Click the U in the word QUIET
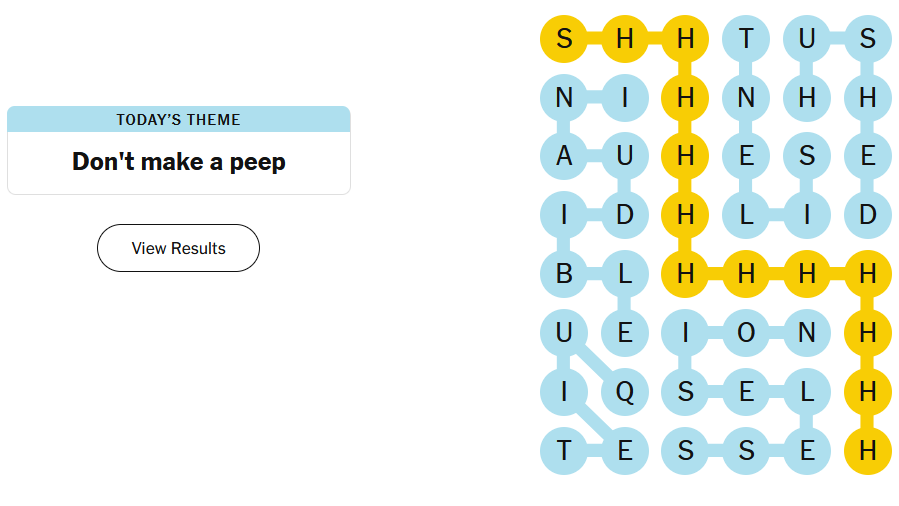899x506 pixels. pos(564,333)
